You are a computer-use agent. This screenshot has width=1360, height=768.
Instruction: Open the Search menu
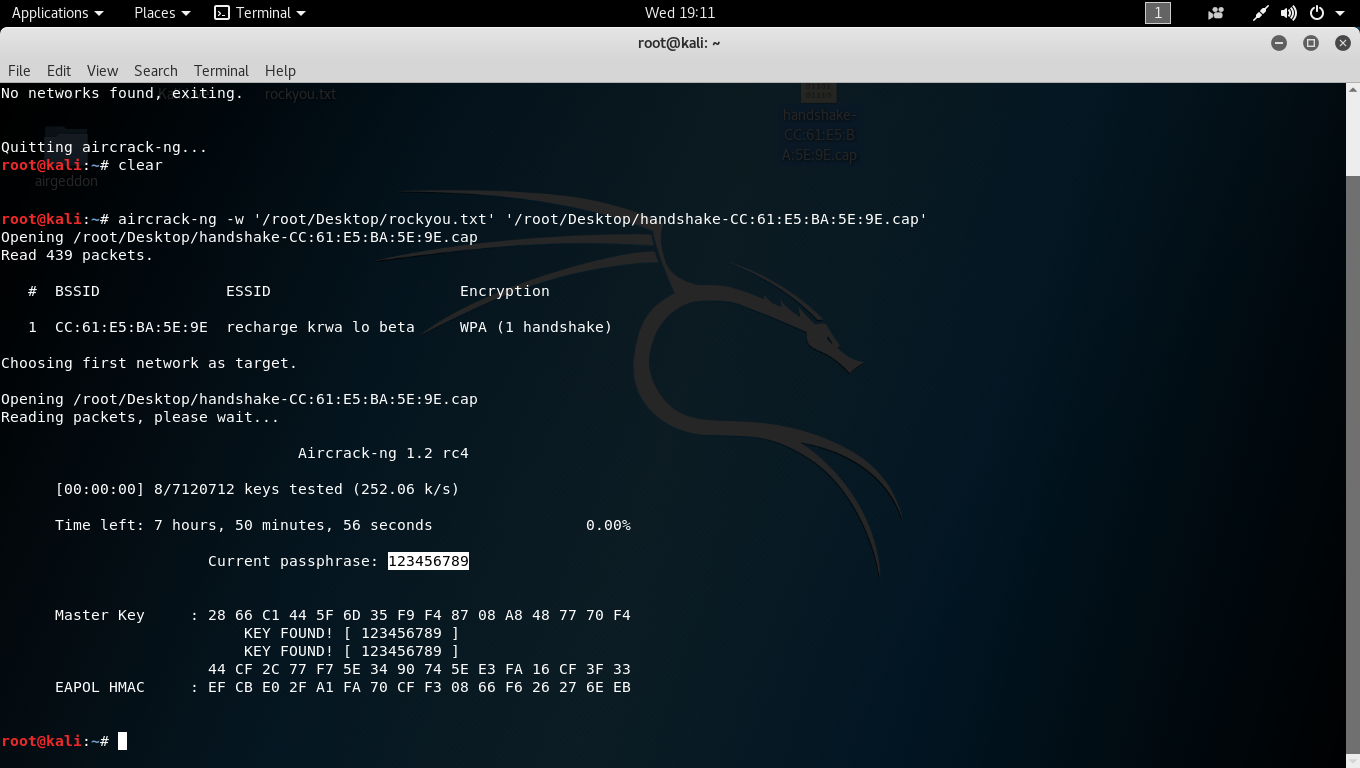156,71
